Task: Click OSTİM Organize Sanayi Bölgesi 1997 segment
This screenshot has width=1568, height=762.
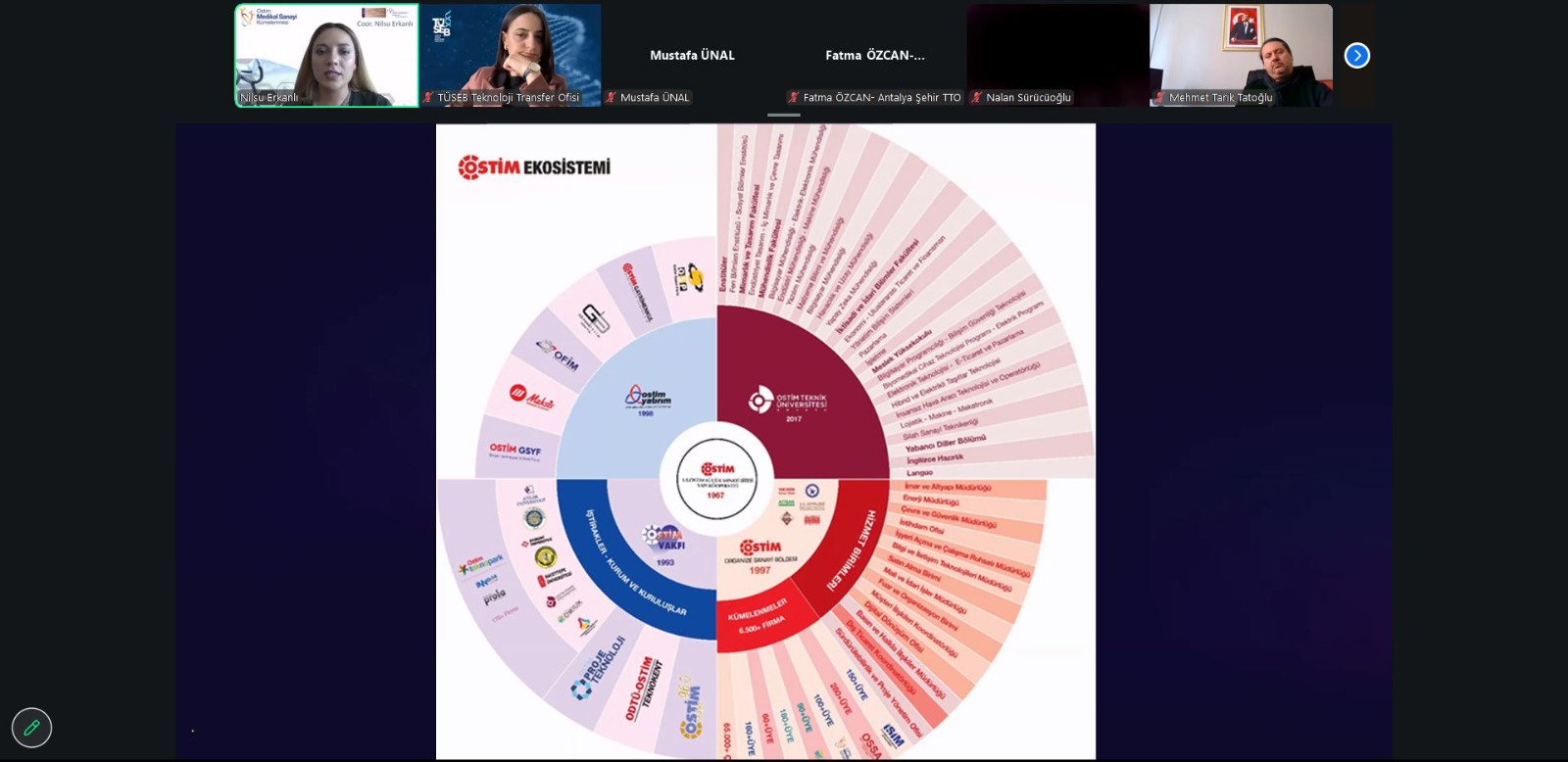Action: pos(760,556)
